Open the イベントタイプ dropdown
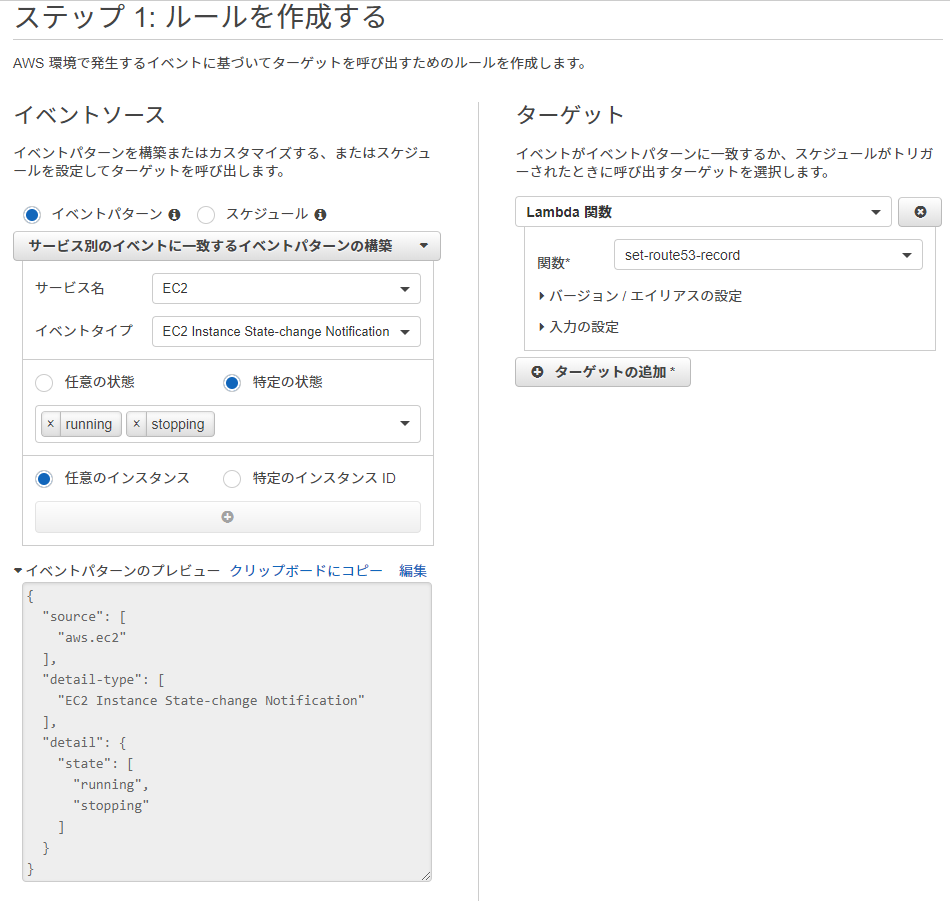 286,331
